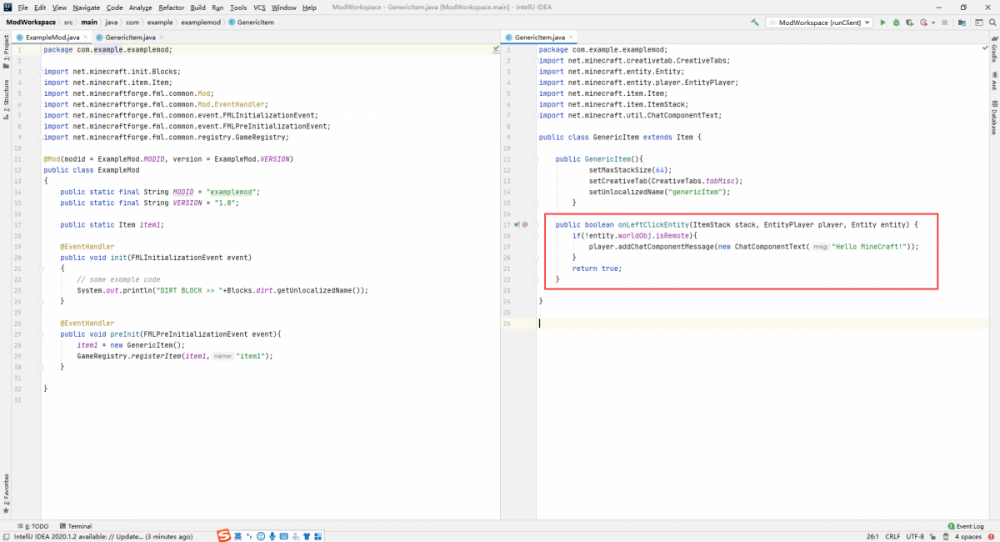
Task: Switch to the ExampleMod.java tab
Action: click(52, 38)
